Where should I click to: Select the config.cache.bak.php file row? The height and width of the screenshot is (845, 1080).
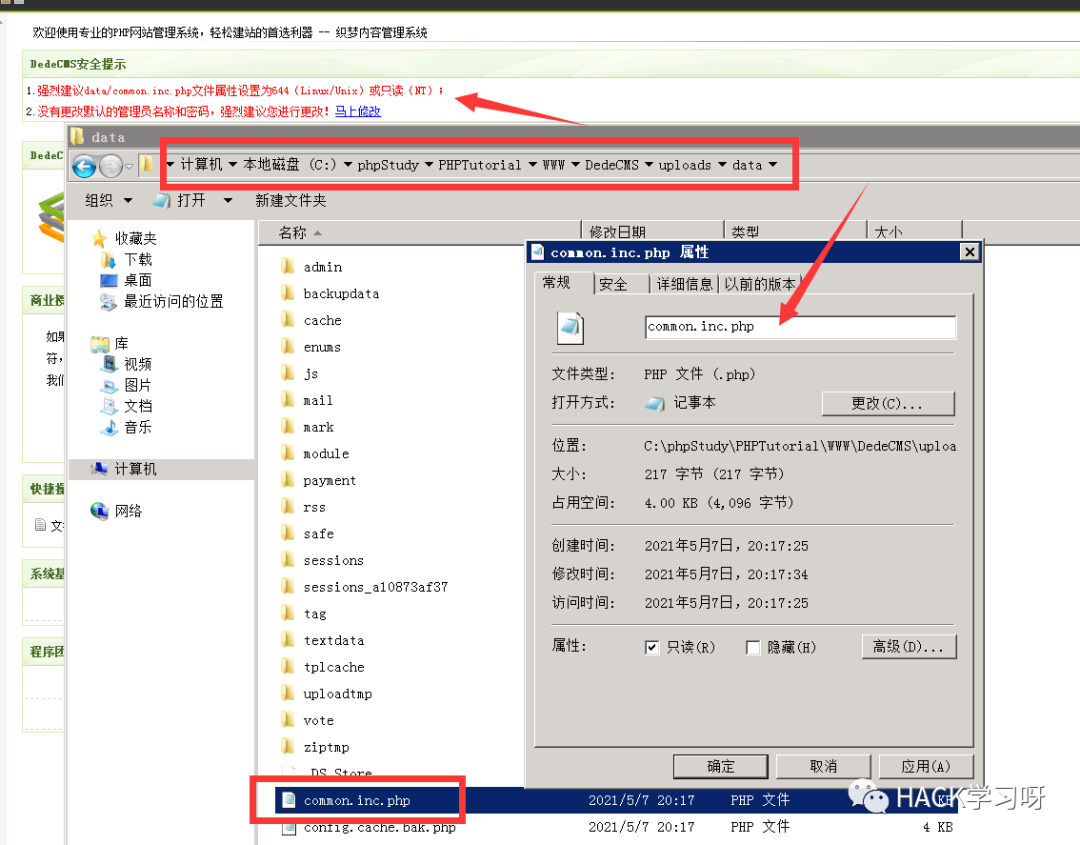tap(616, 827)
